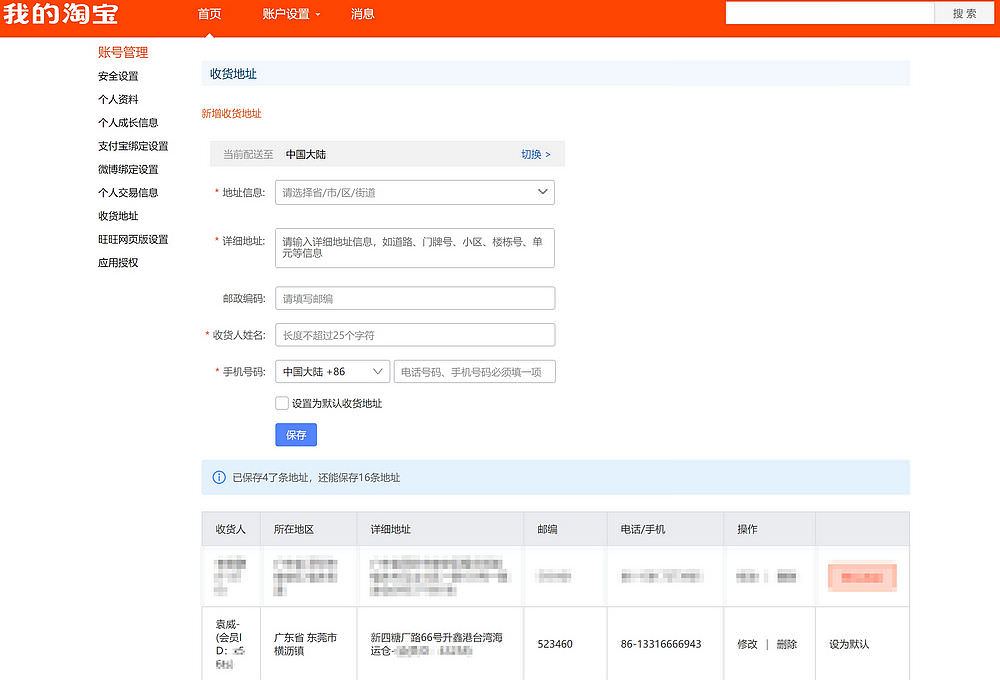
Task: Click the phone number 86-13316666943
Action: [661, 644]
